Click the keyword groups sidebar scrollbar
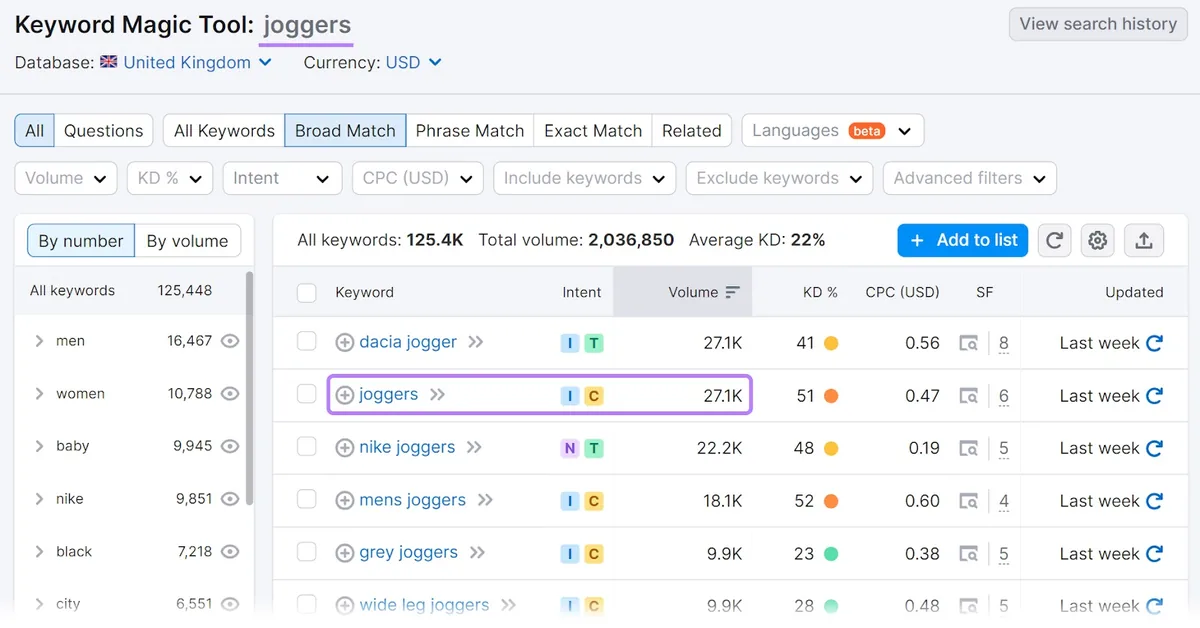This screenshot has height=628, width=1200. pos(249,390)
